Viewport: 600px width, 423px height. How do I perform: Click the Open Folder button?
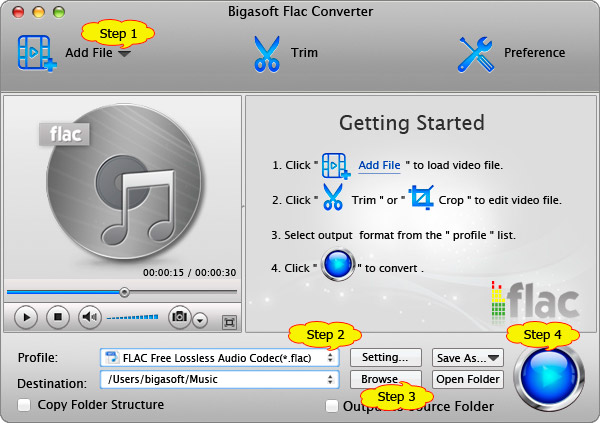click(468, 379)
